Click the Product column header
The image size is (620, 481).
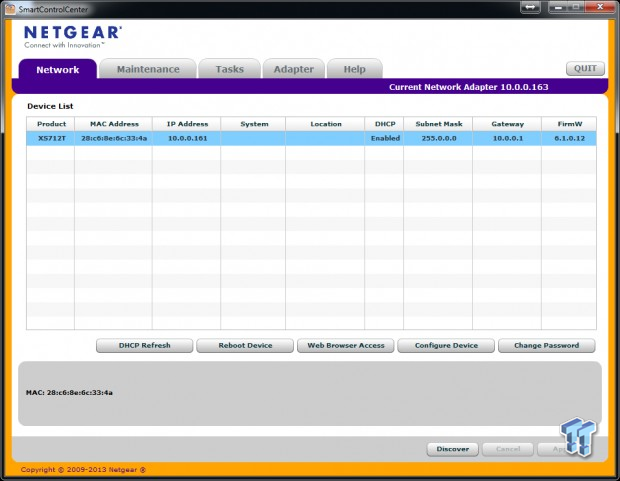point(51,124)
